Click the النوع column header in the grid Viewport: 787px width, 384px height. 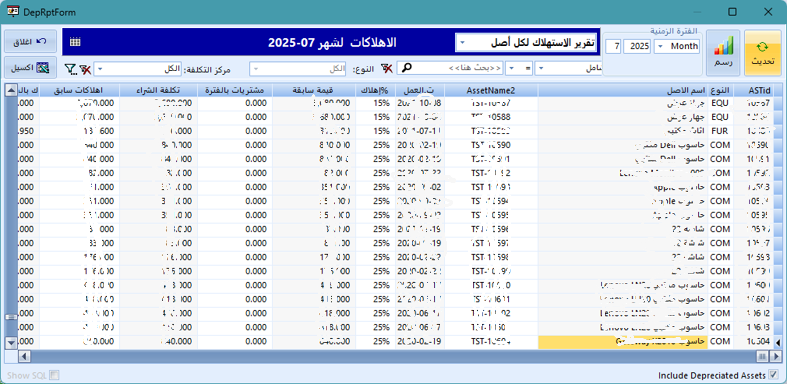720,90
